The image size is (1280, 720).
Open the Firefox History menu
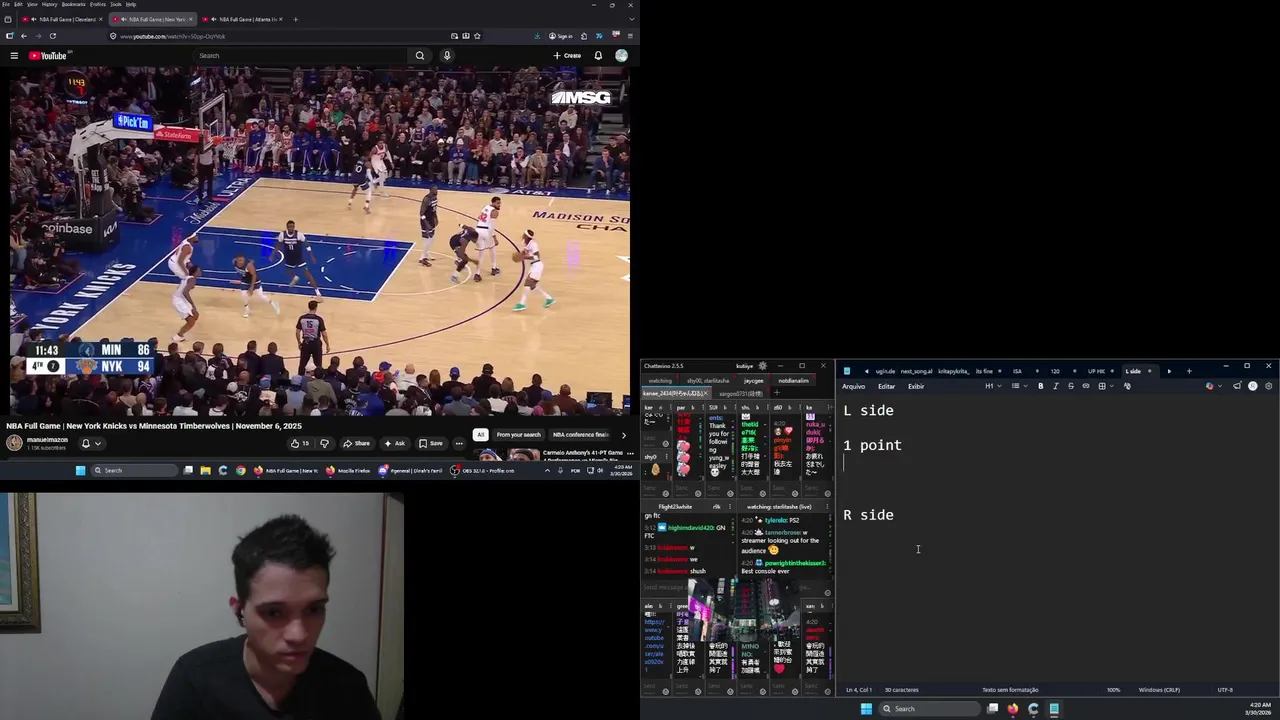(x=49, y=4)
